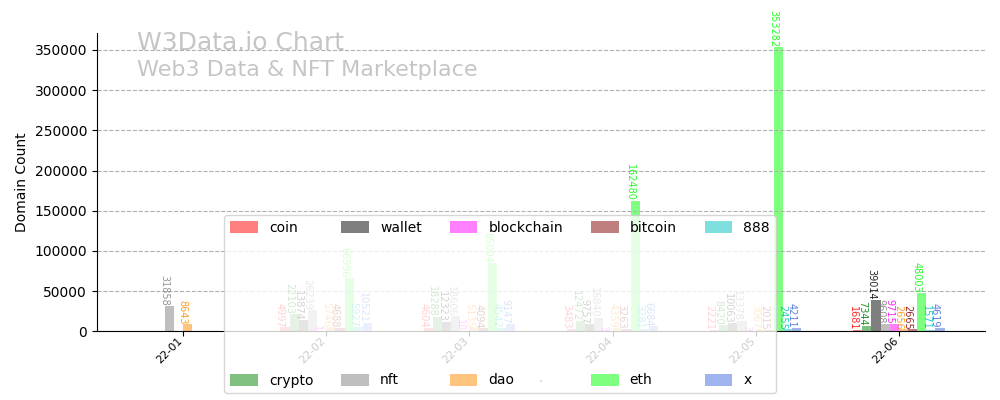Click the coin legend color swatch
The height and width of the screenshot is (400, 1000).
tap(244, 228)
